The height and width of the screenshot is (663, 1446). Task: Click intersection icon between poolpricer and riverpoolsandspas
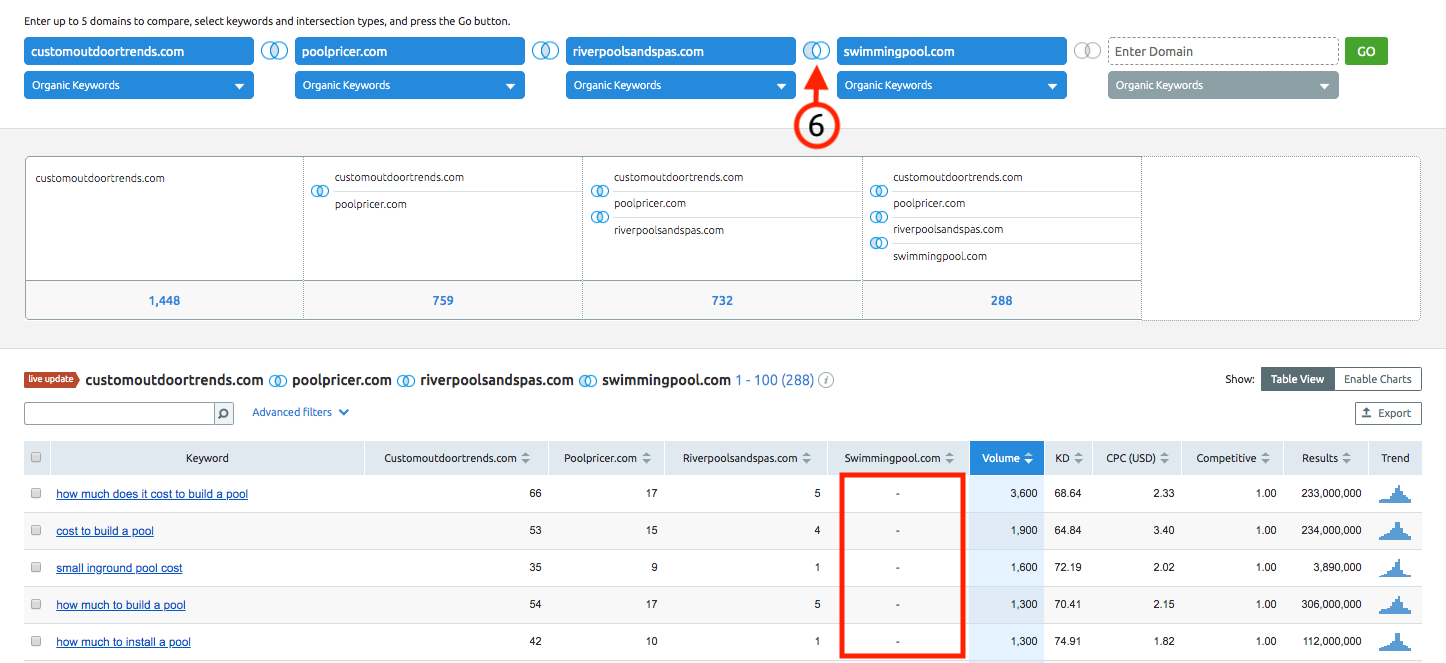point(545,51)
